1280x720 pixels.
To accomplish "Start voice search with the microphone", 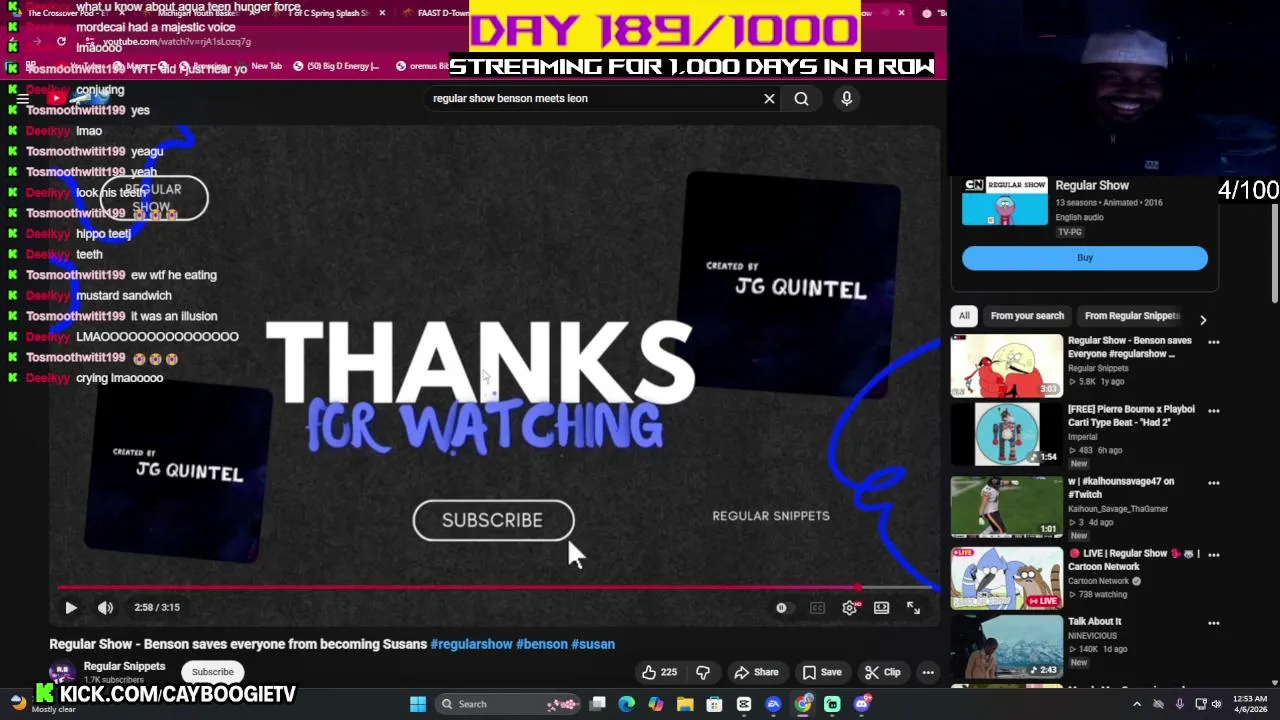I will [846, 98].
